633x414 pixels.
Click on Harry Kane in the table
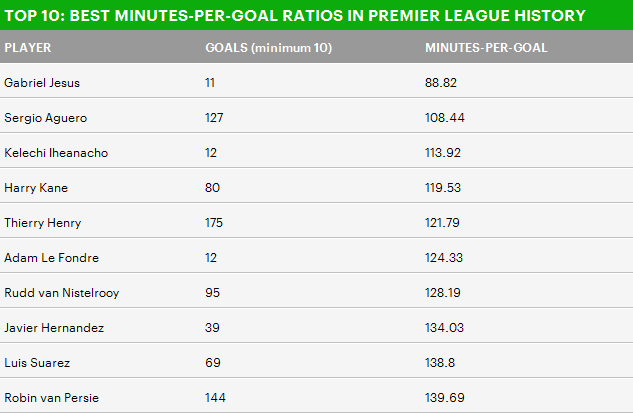(x=34, y=188)
